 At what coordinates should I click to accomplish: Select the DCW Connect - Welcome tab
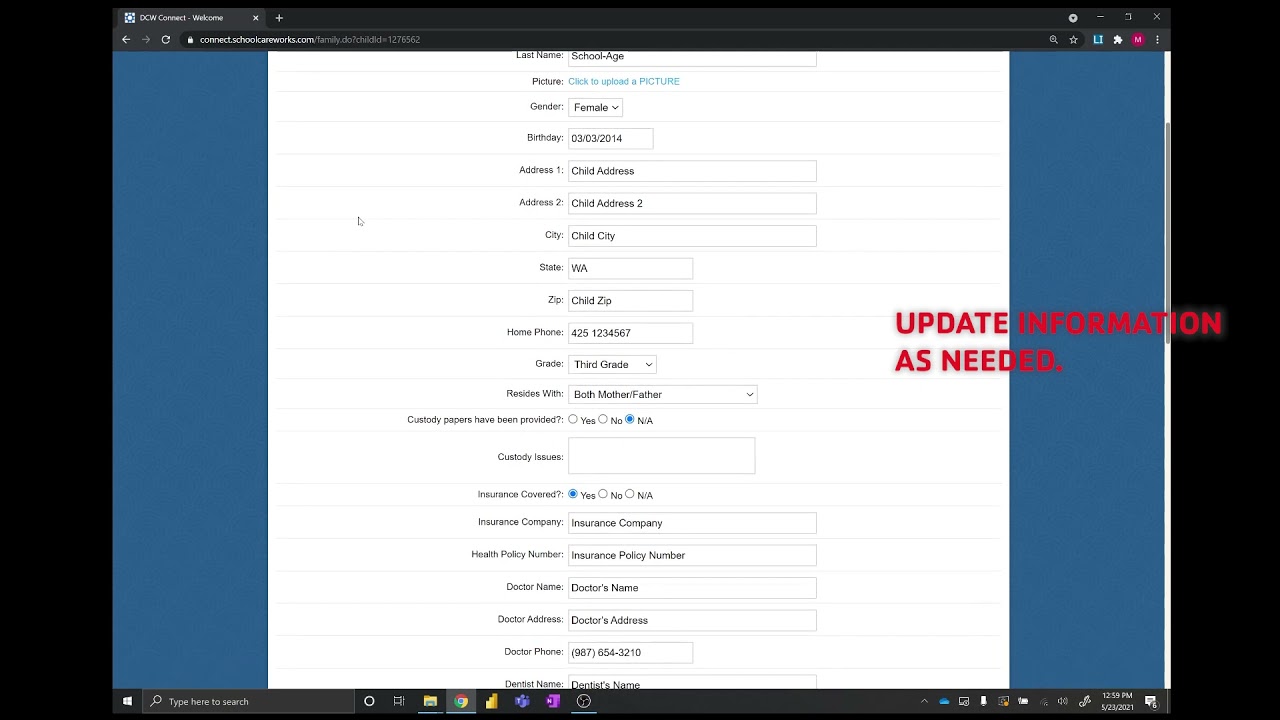191,18
